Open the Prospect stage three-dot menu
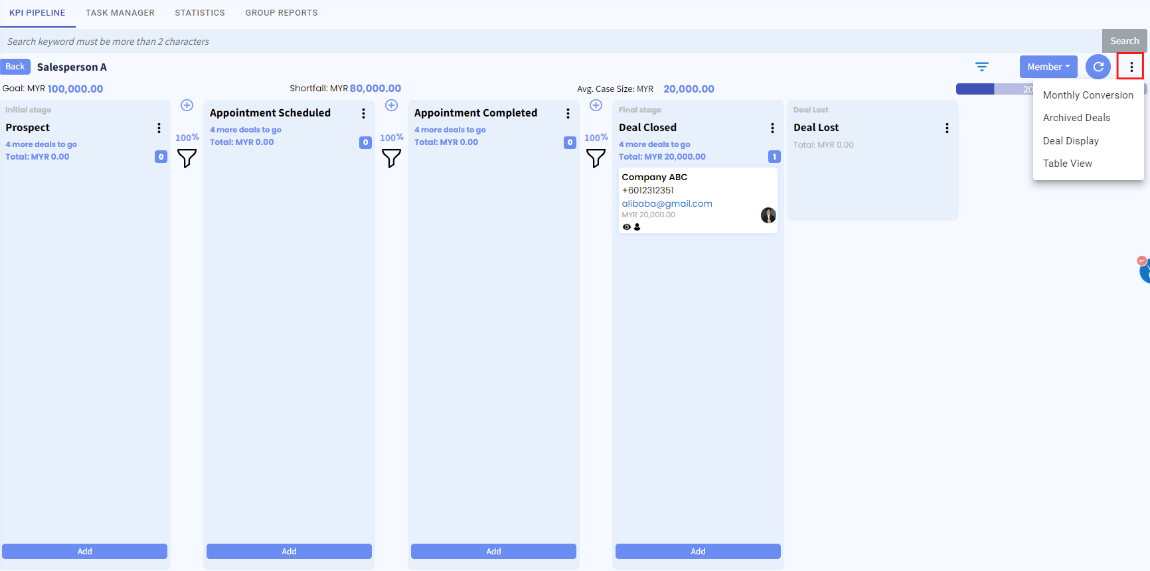The image size is (1150, 571). coord(159,128)
